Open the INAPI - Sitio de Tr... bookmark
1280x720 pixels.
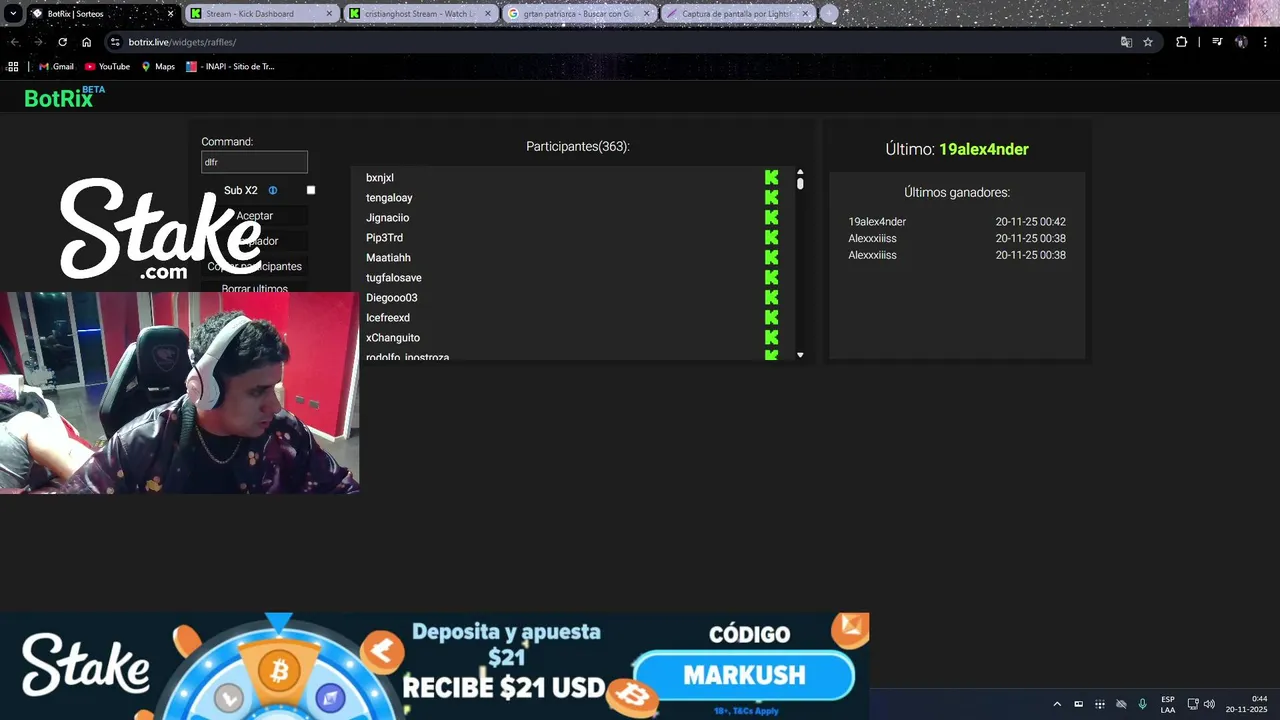(230, 66)
